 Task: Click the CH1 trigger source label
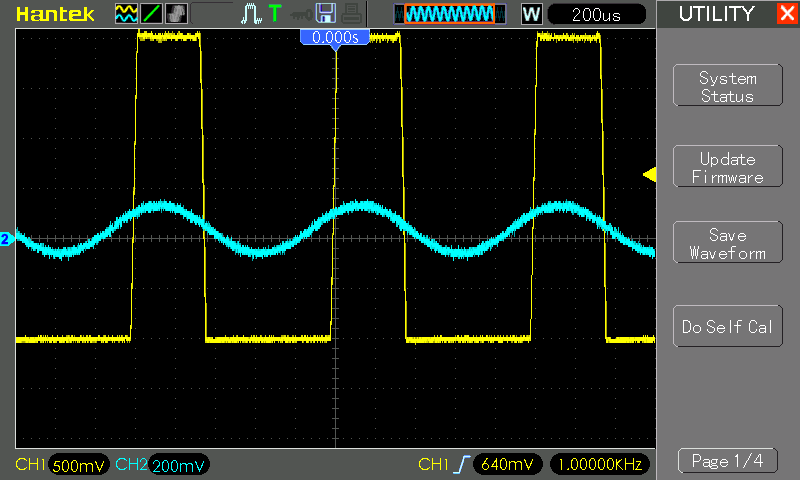pyautogui.click(x=433, y=464)
